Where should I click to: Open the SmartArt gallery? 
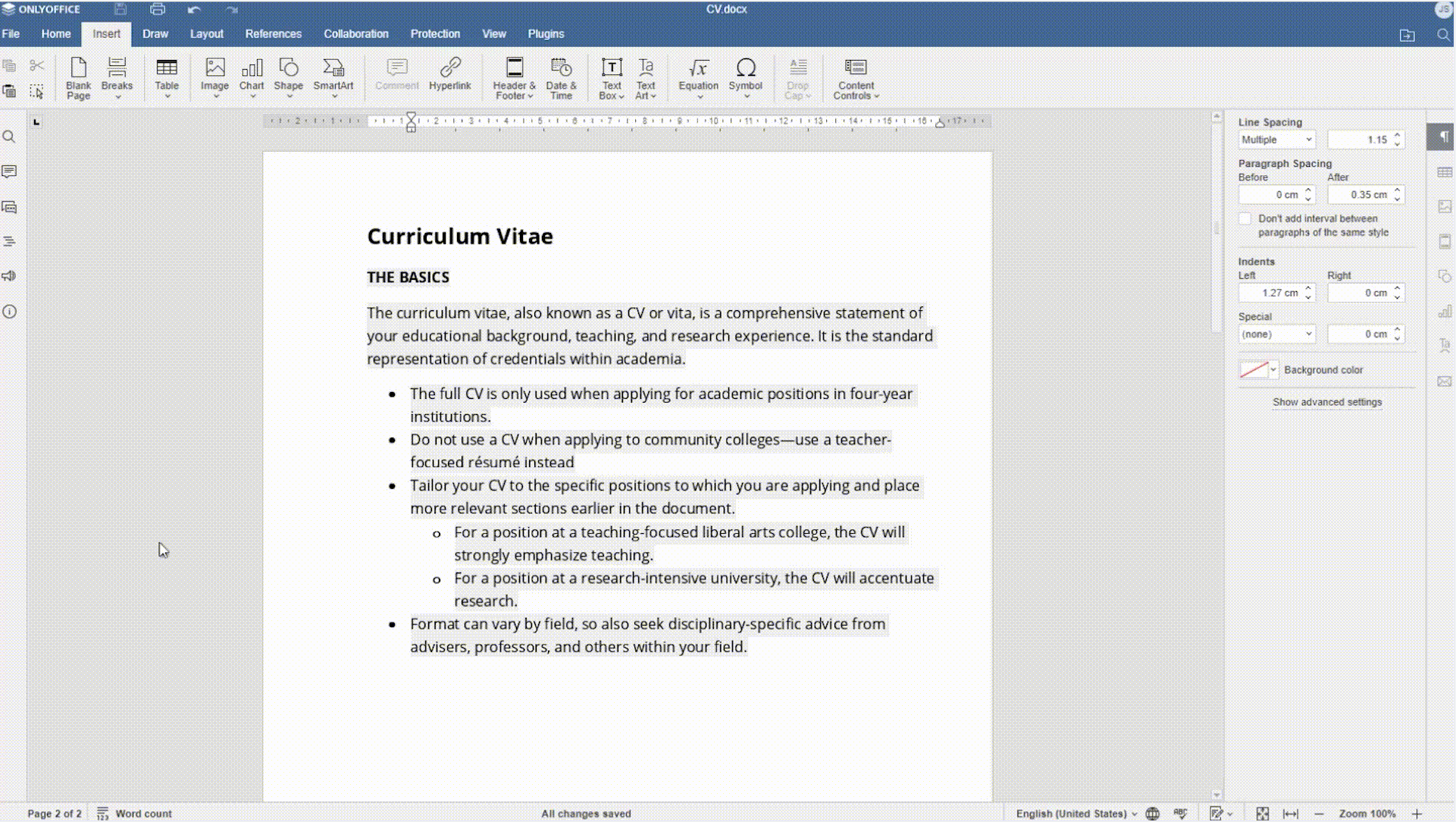(333, 76)
